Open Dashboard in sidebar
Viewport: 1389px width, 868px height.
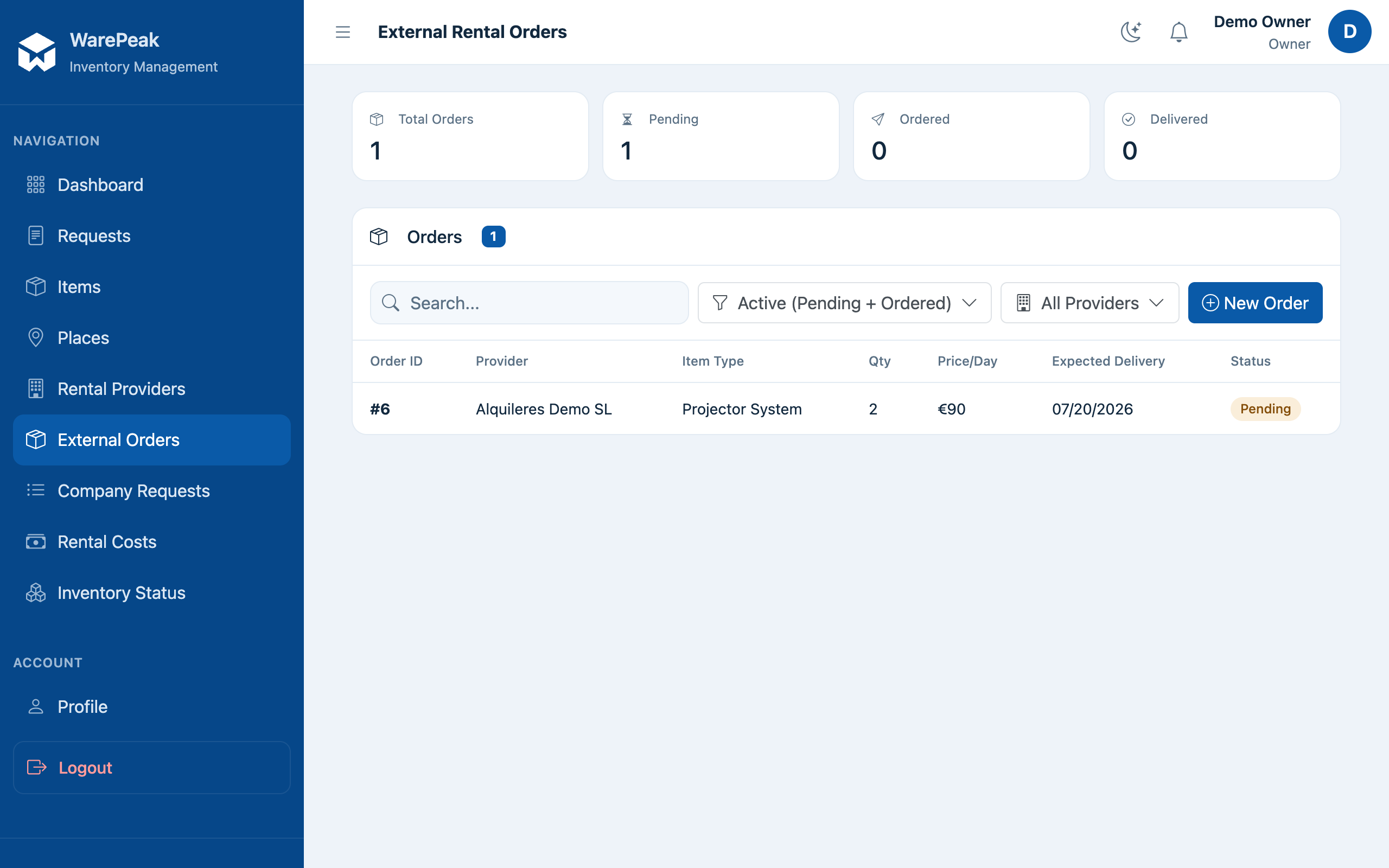[x=151, y=185]
